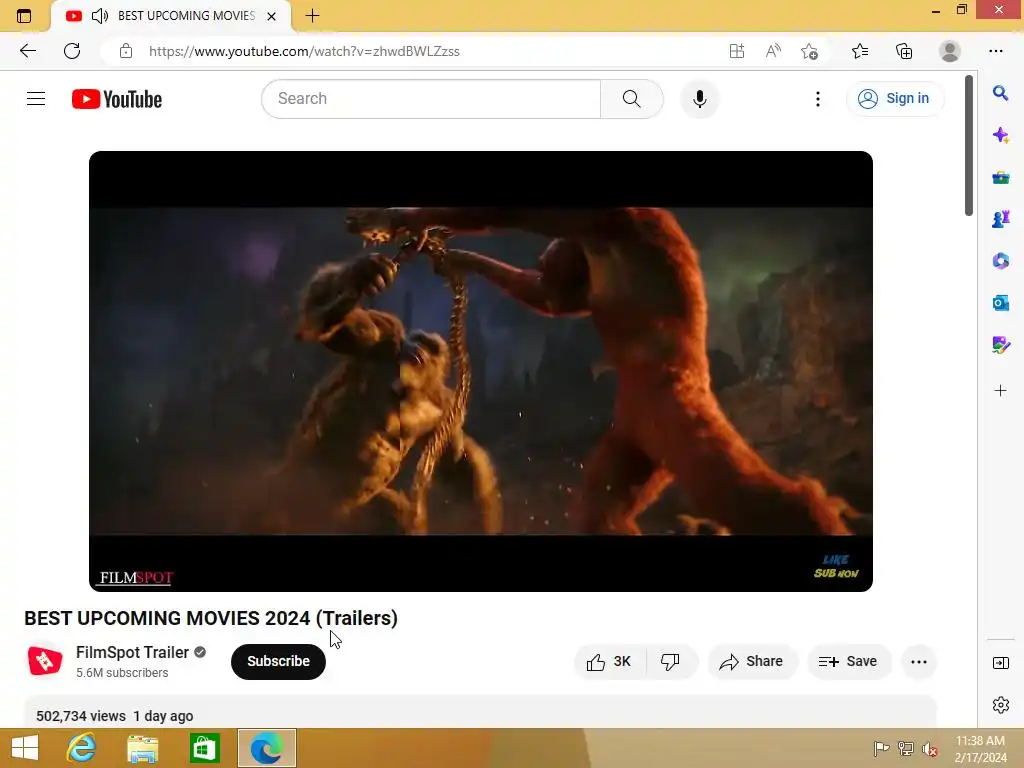Share the video
This screenshot has height=768, width=1024.
coord(752,662)
